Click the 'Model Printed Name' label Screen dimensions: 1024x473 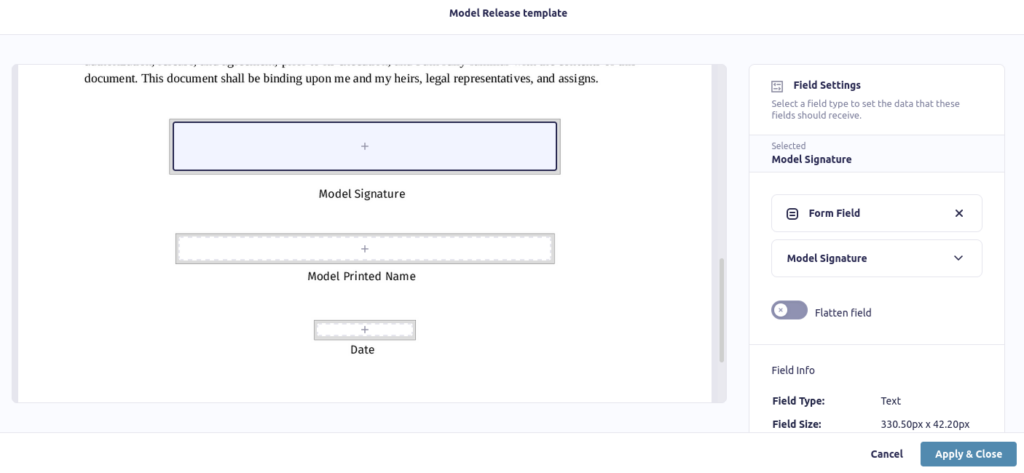point(361,276)
